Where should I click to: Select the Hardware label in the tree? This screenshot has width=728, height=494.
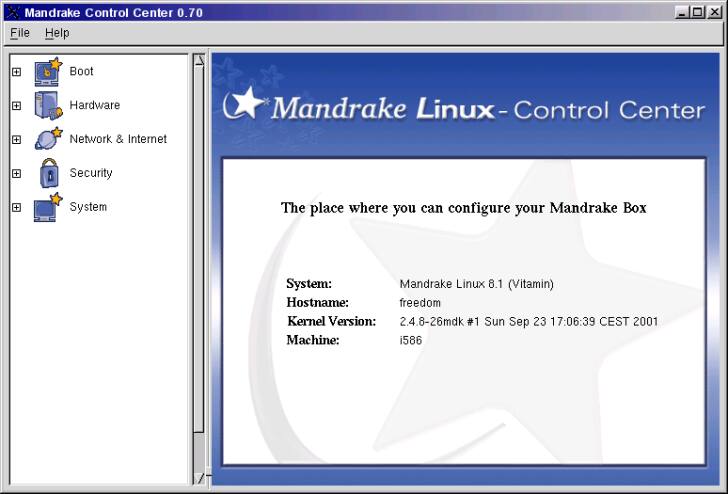point(95,105)
